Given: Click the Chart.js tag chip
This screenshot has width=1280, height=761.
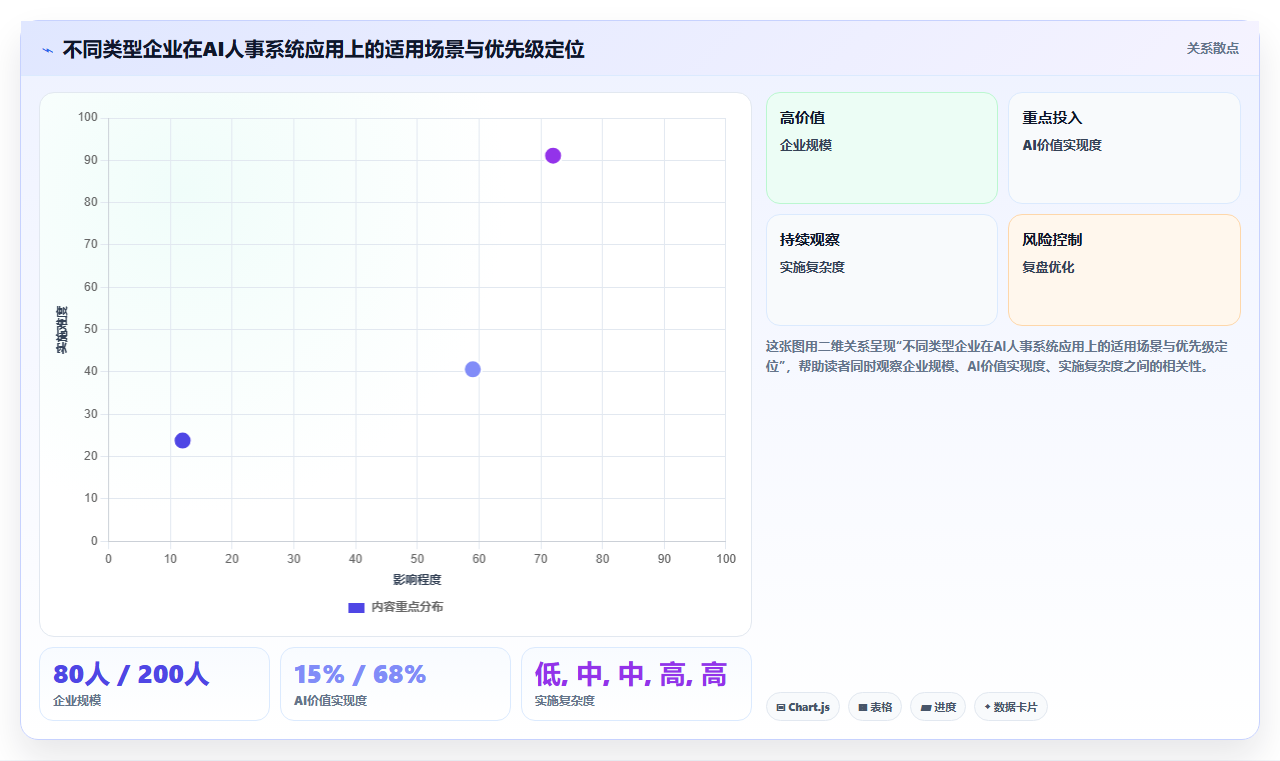Looking at the screenshot, I should pos(803,707).
